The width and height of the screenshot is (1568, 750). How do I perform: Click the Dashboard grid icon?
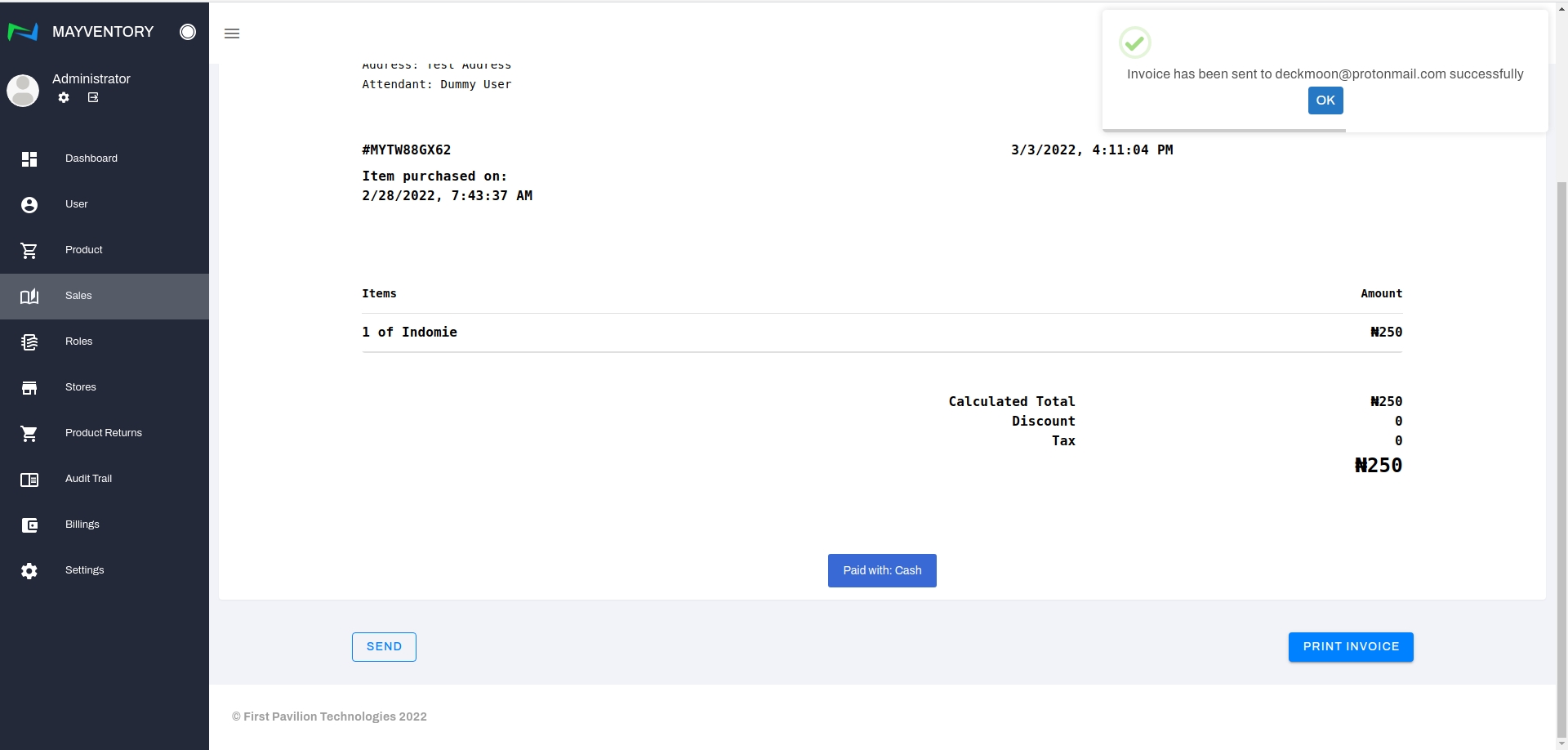click(29, 158)
